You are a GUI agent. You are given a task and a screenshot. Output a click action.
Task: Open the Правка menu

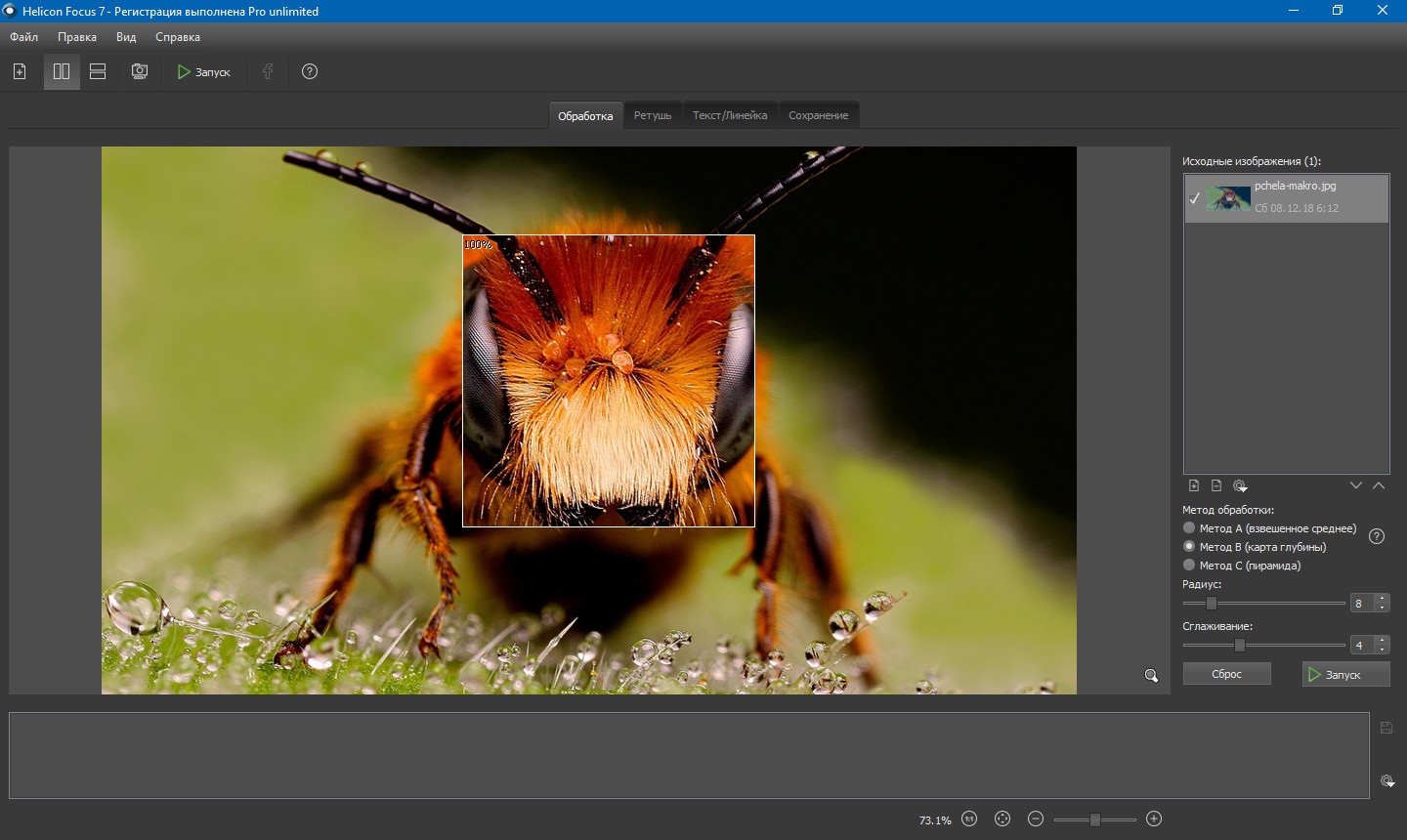tap(77, 37)
